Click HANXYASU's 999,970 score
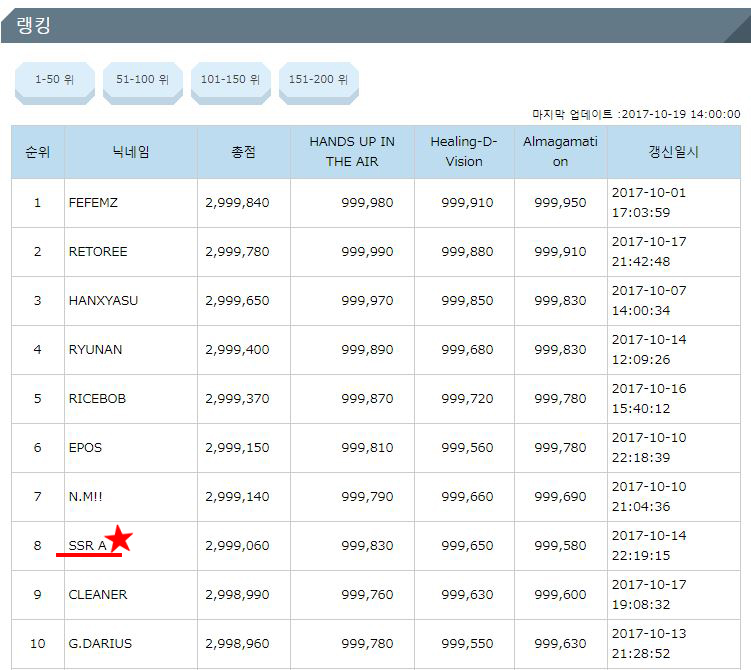The height and width of the screenshot is (670, 751). coord(367,301)
